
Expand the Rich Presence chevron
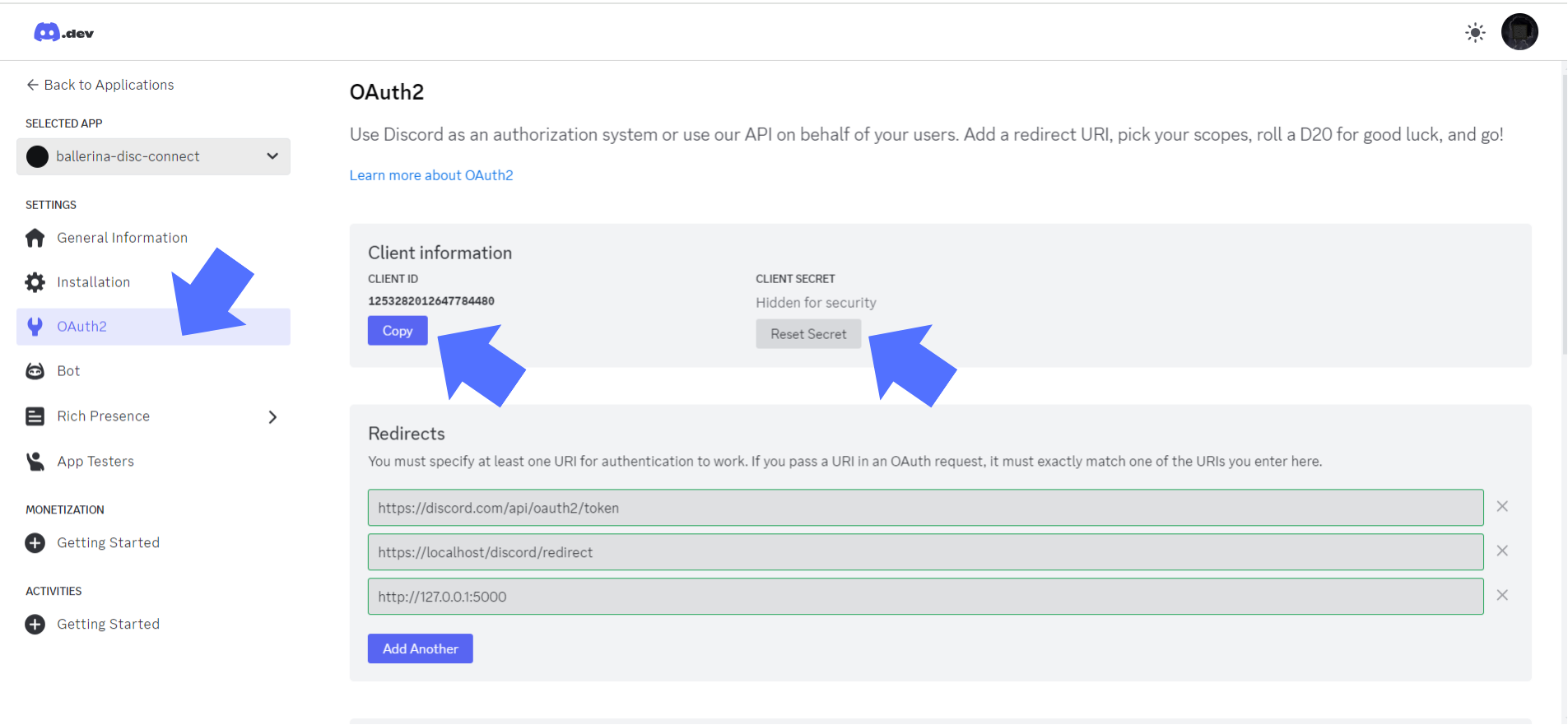pyautogui.click(x=272, y=417)
